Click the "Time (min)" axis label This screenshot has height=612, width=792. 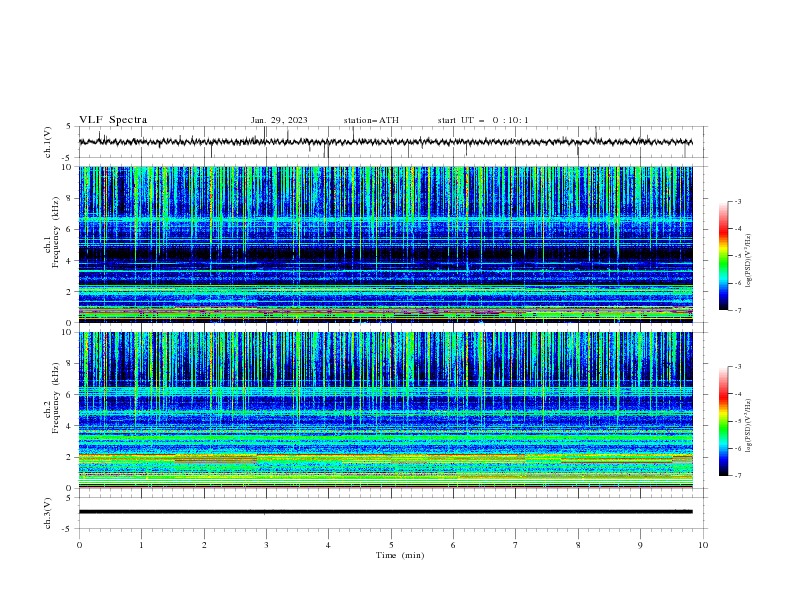[400, 555]
